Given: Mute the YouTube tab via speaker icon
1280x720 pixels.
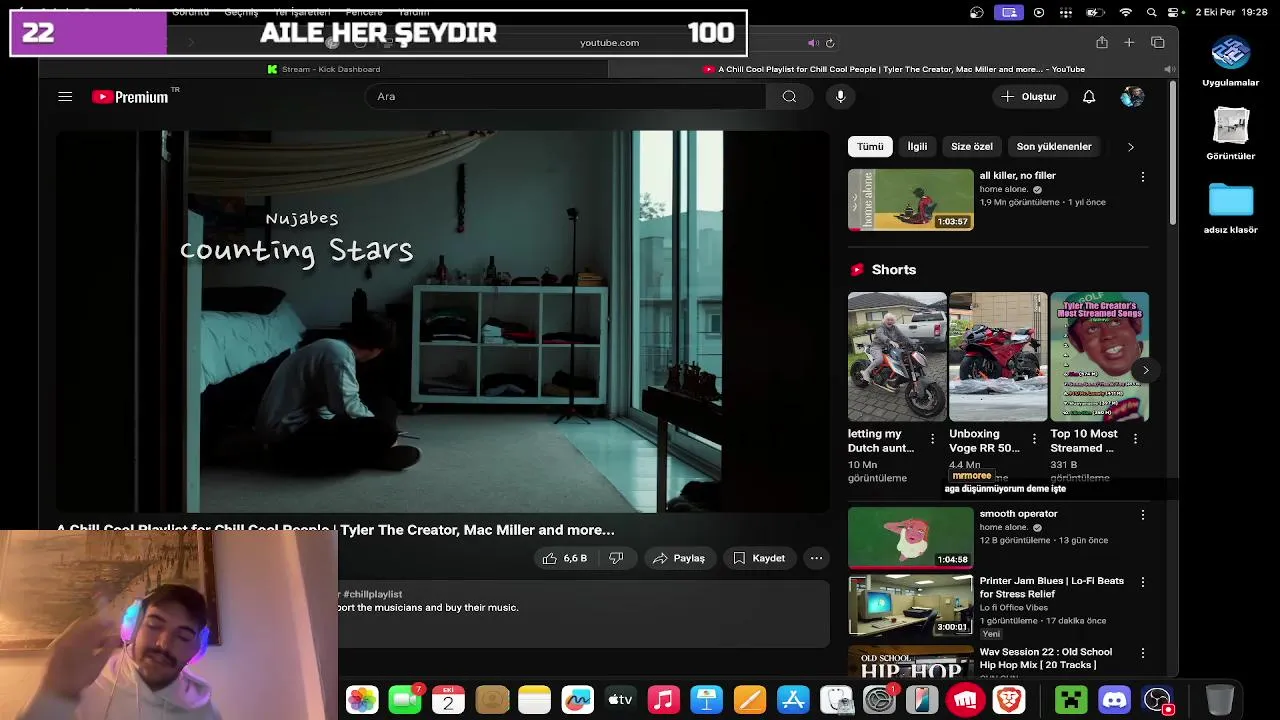Looking at the screenshot, I should coord(1169,69).
